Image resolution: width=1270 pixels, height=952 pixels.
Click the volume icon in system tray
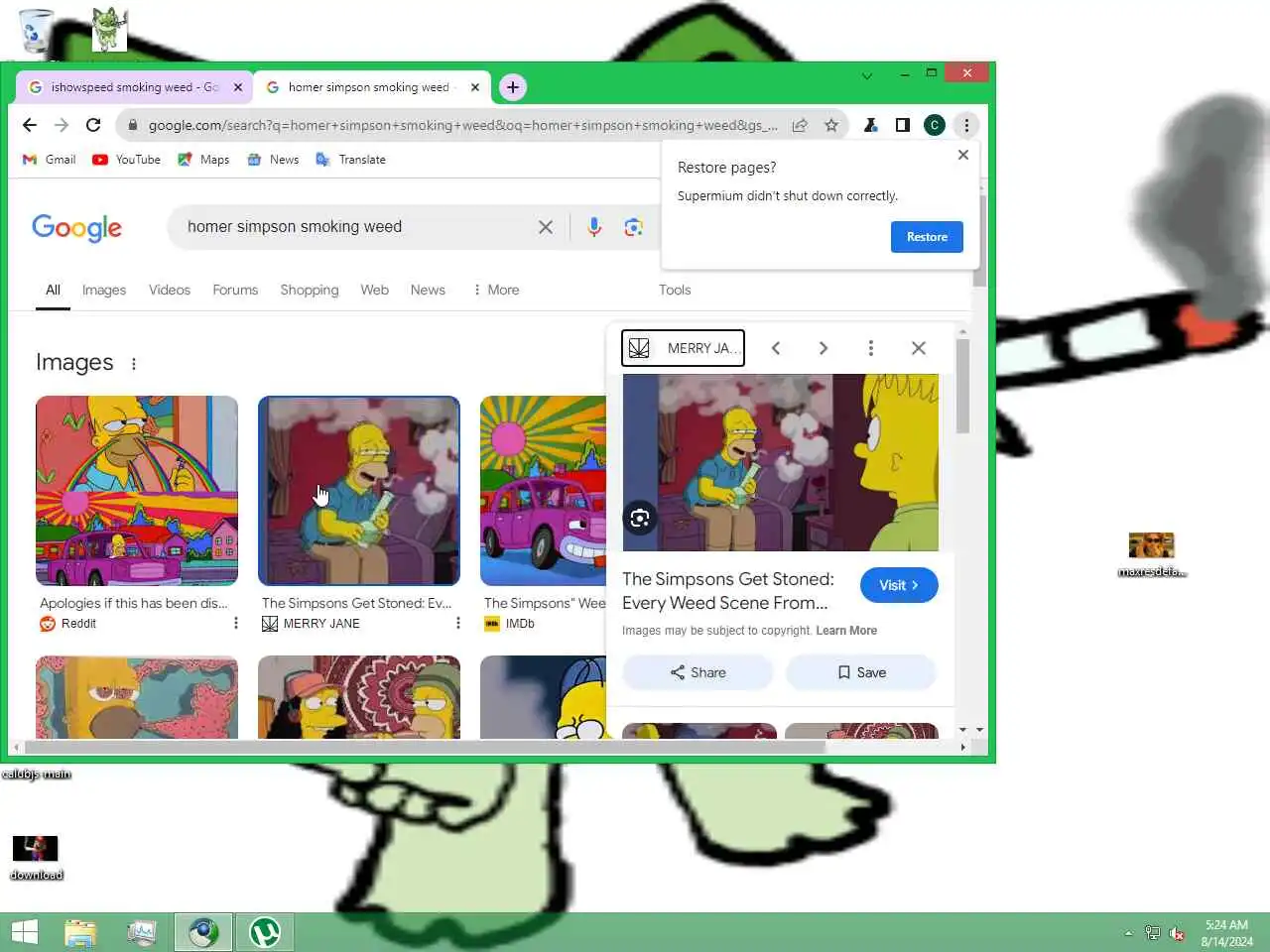(x=1177, y=933)
